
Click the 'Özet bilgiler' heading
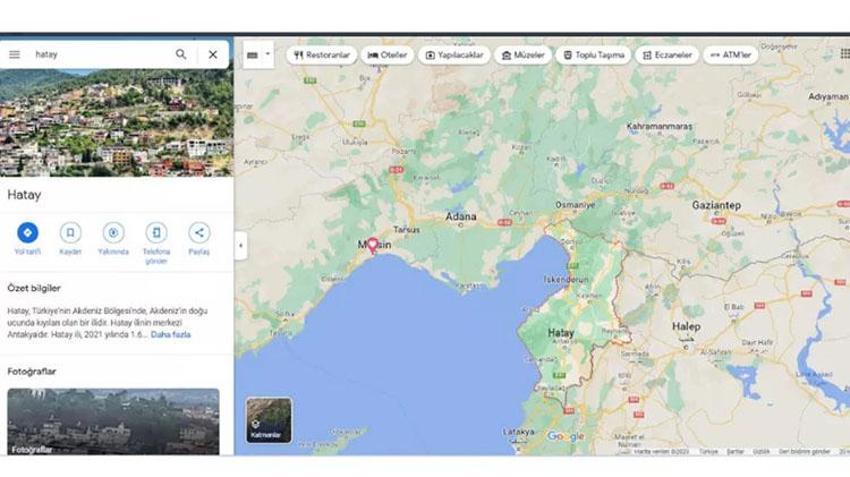tap(34, 288)
